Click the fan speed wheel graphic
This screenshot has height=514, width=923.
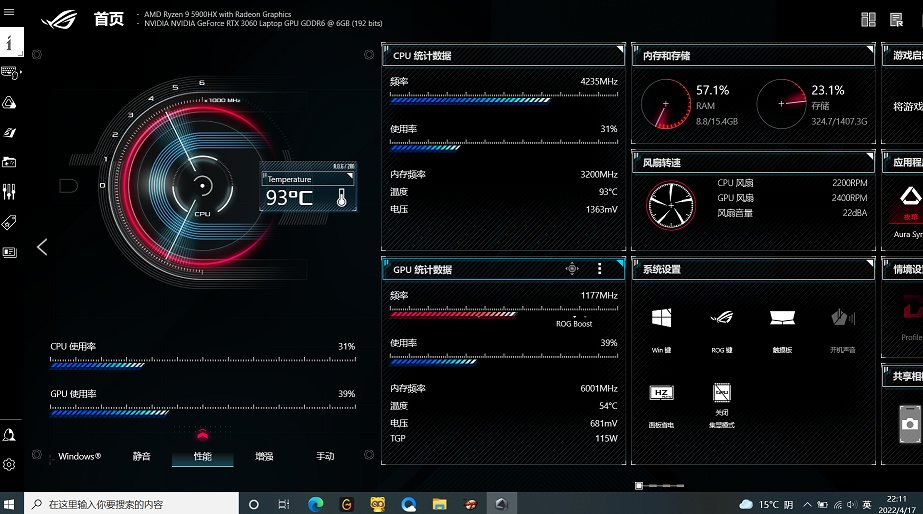[x=670, y=205]
